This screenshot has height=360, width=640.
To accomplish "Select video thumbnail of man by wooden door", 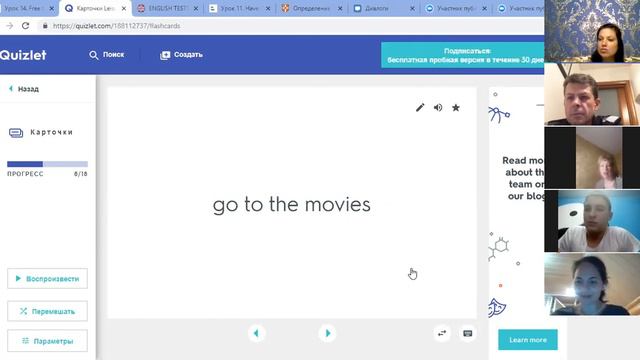I will 592,94.
